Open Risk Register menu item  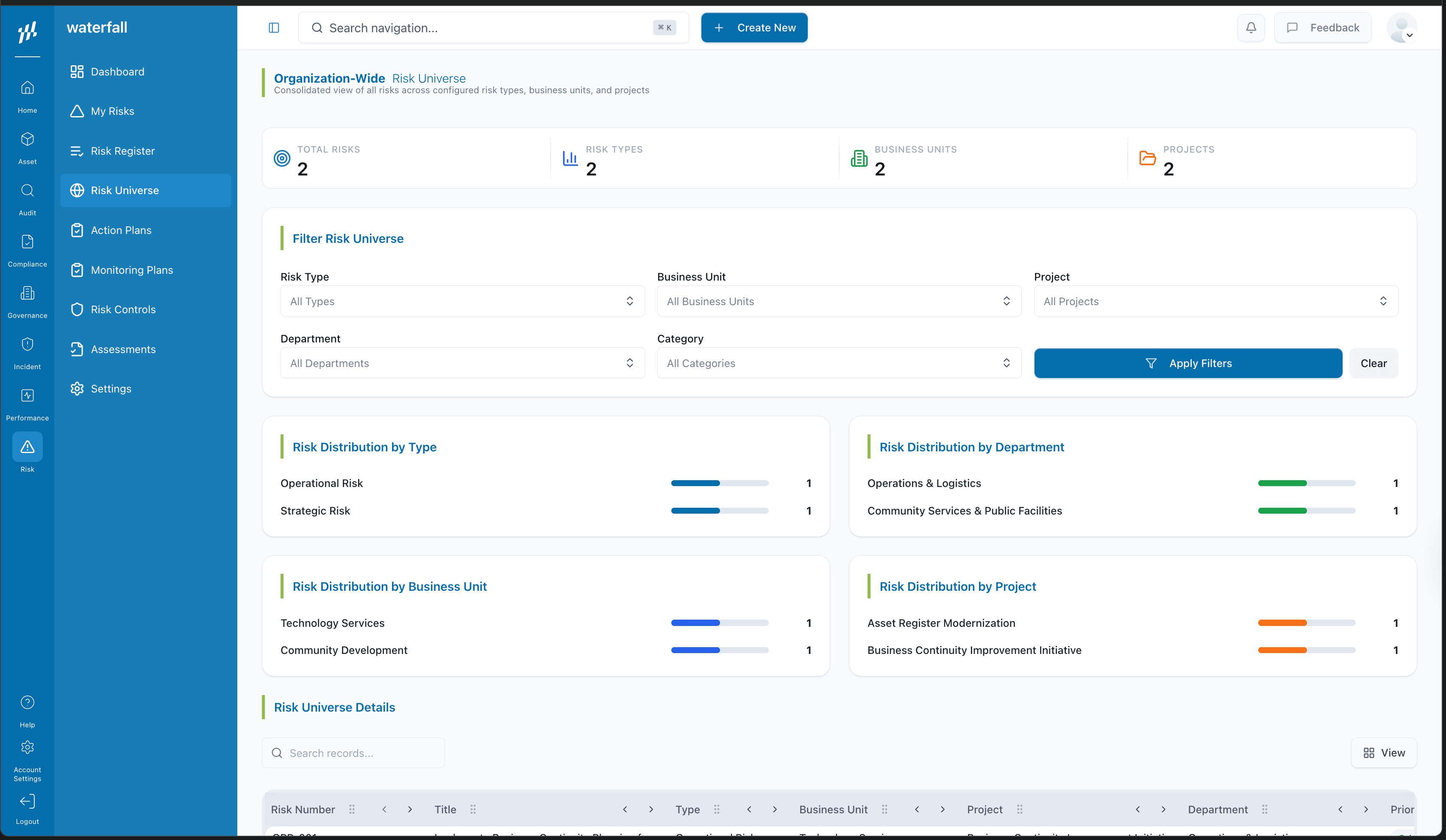pyautogui.click(x=145, y=151)
